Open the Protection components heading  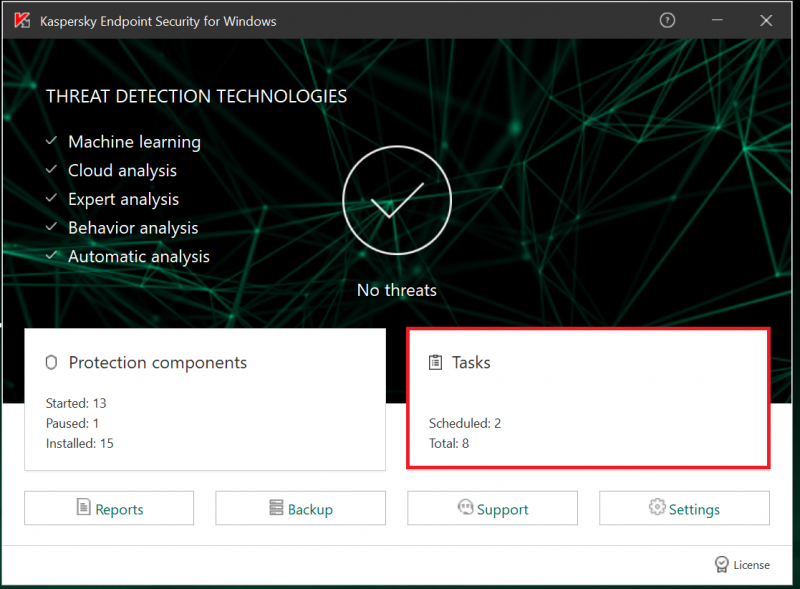click(x=157, y=362)
